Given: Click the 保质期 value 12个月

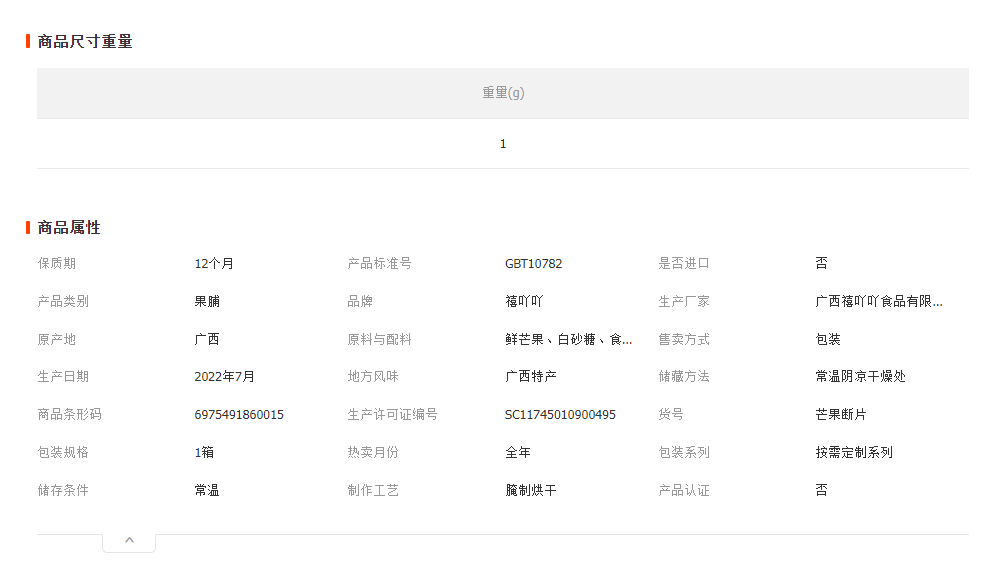Looking at the screenshot, I should 214,264.
